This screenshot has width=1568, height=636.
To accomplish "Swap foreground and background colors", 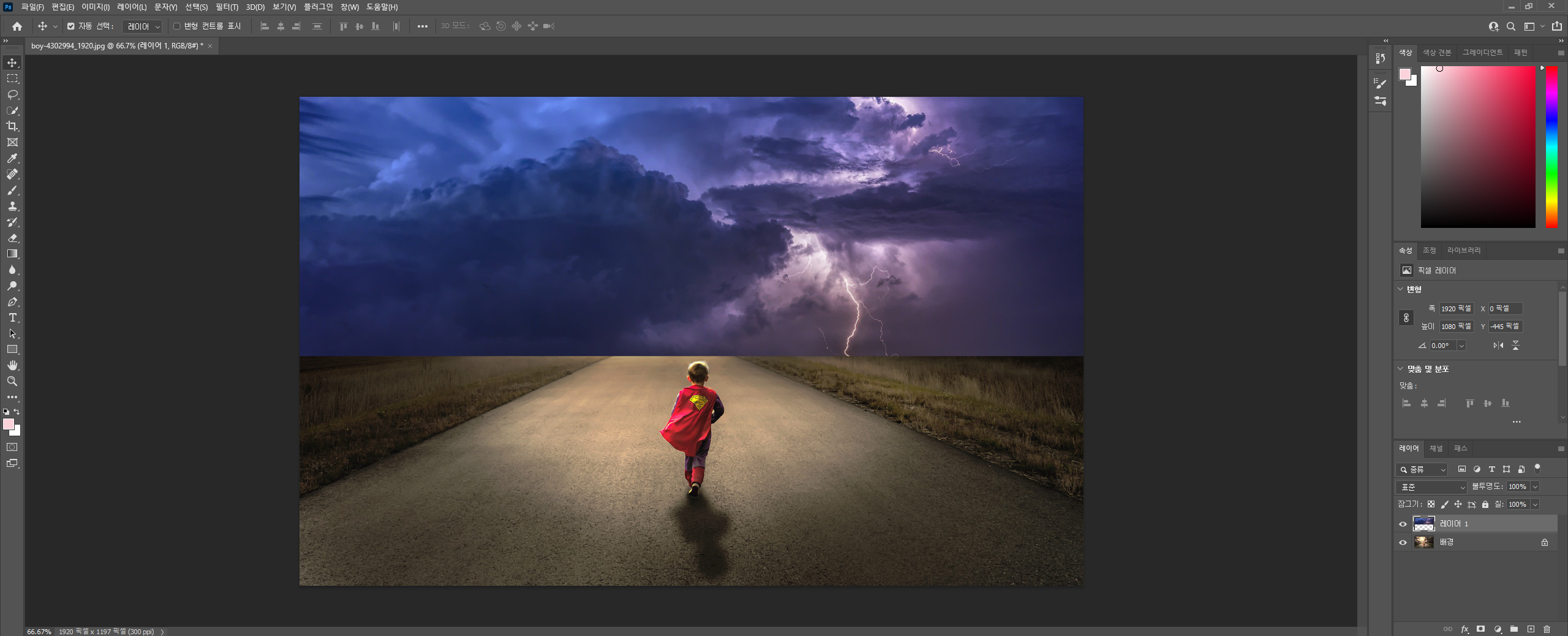I will [x=17, y=412].
